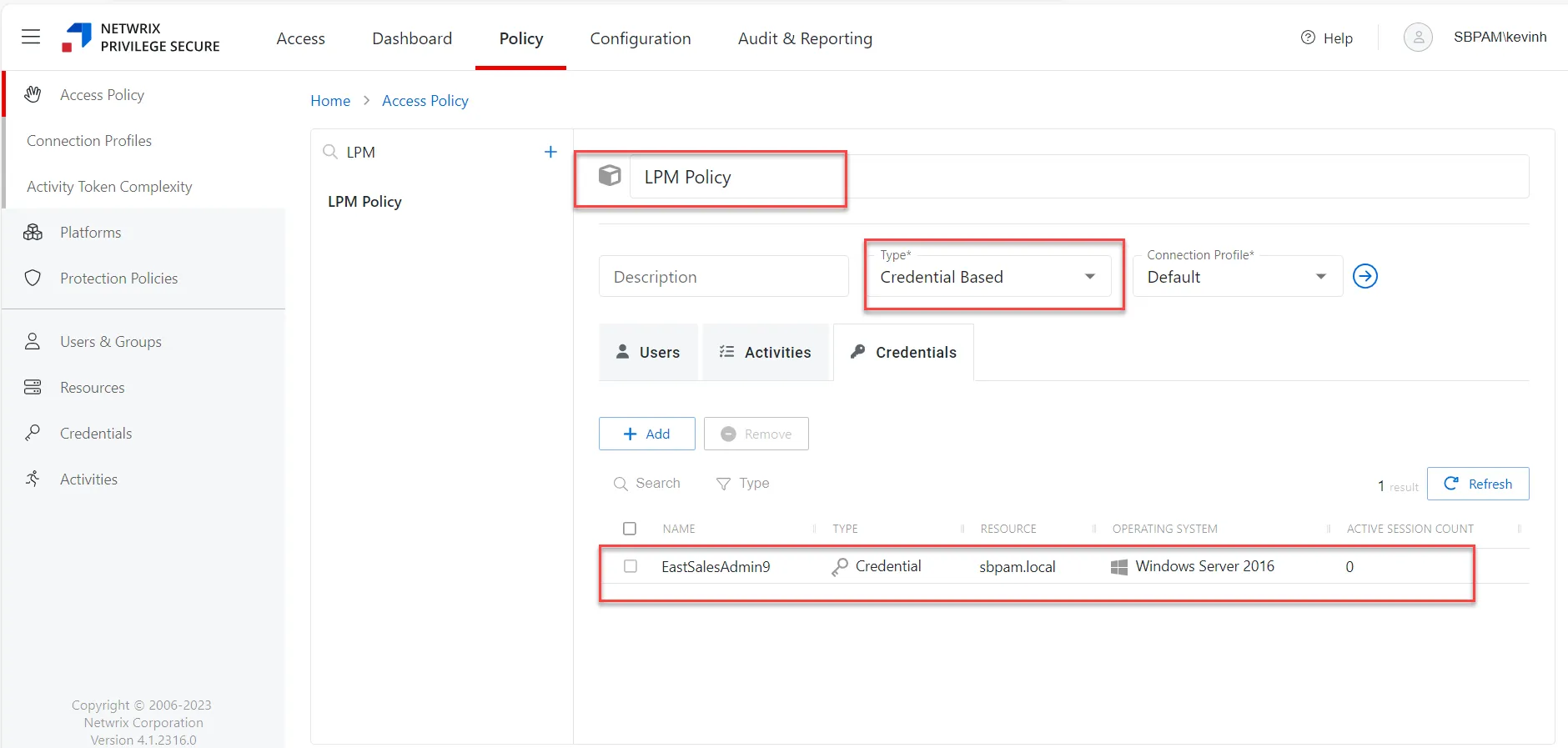Click the Home breadcrumb link

(330, 101)
